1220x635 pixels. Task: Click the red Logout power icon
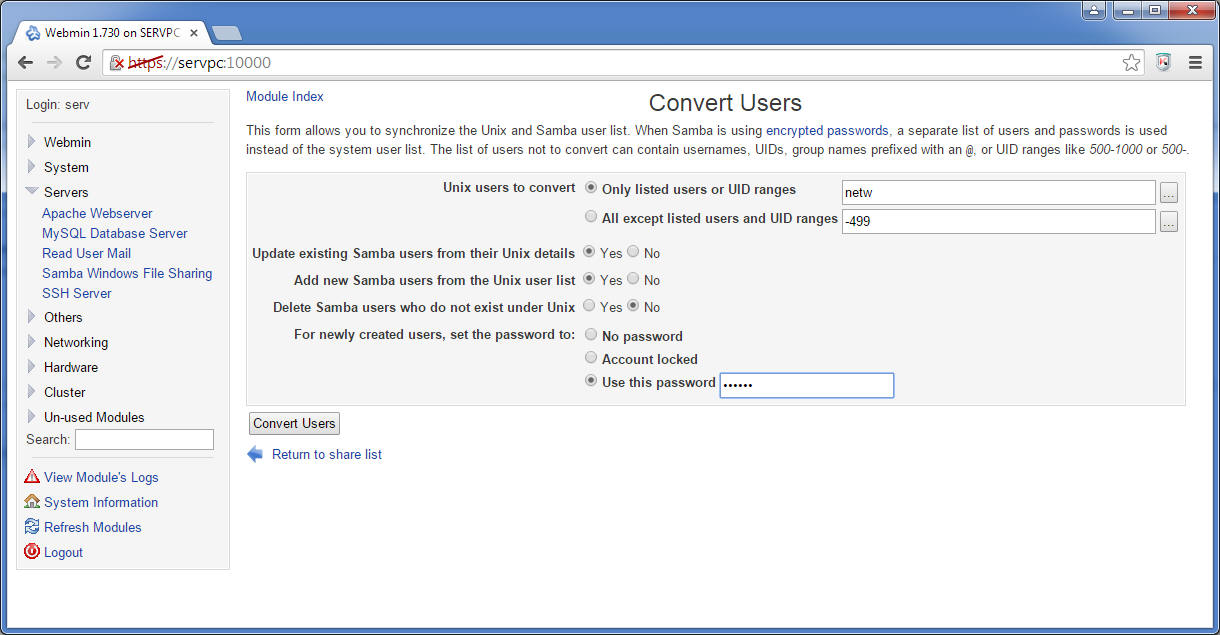point(32,552)
